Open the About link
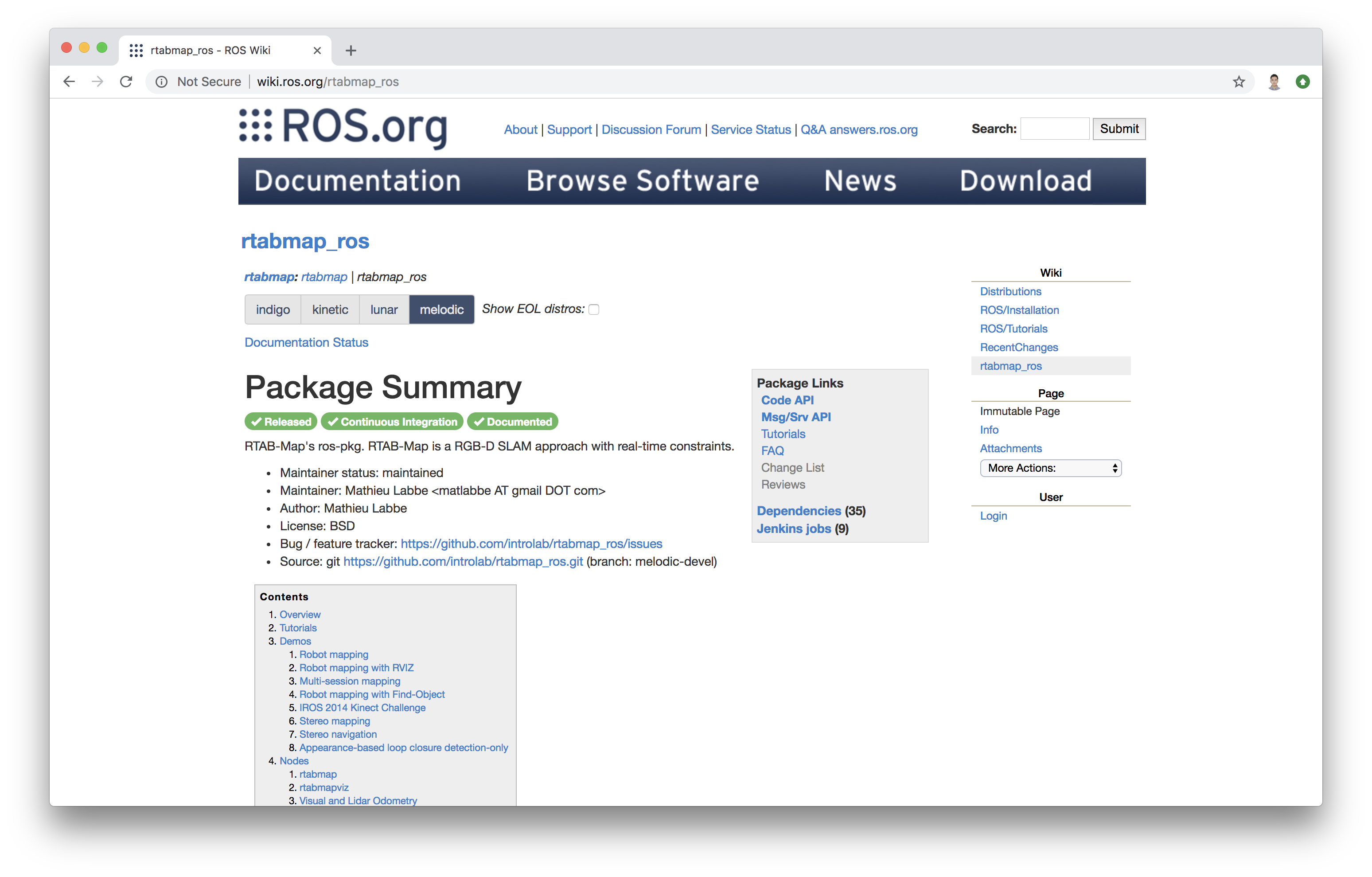 point(521,129)
